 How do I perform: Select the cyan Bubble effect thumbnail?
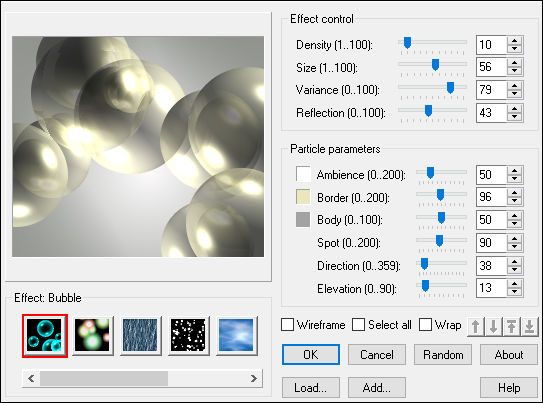[x=45, y=335]
